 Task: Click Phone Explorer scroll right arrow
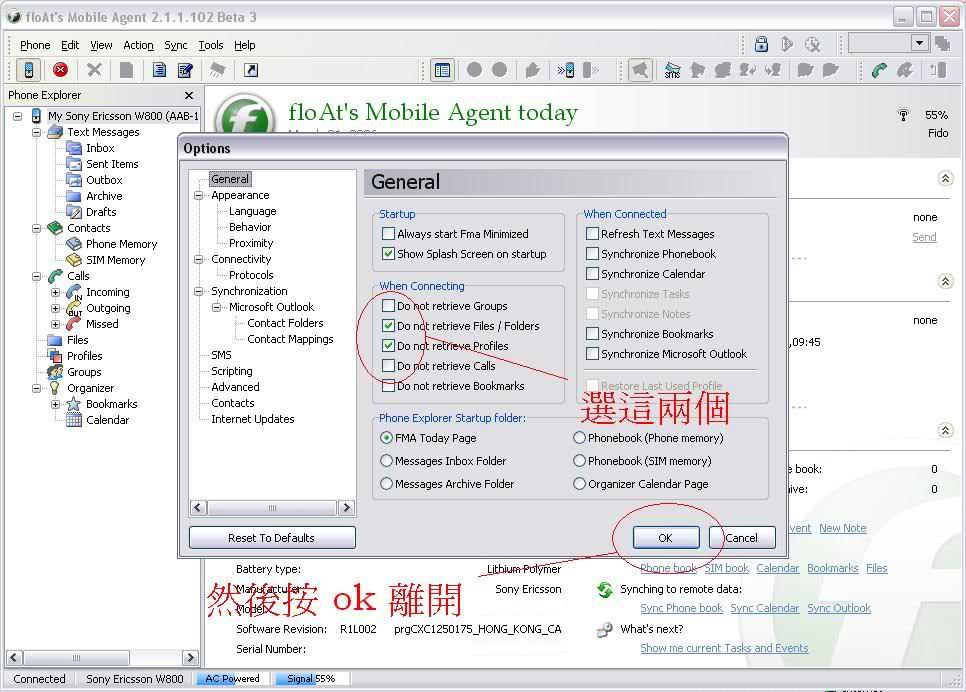190,657
